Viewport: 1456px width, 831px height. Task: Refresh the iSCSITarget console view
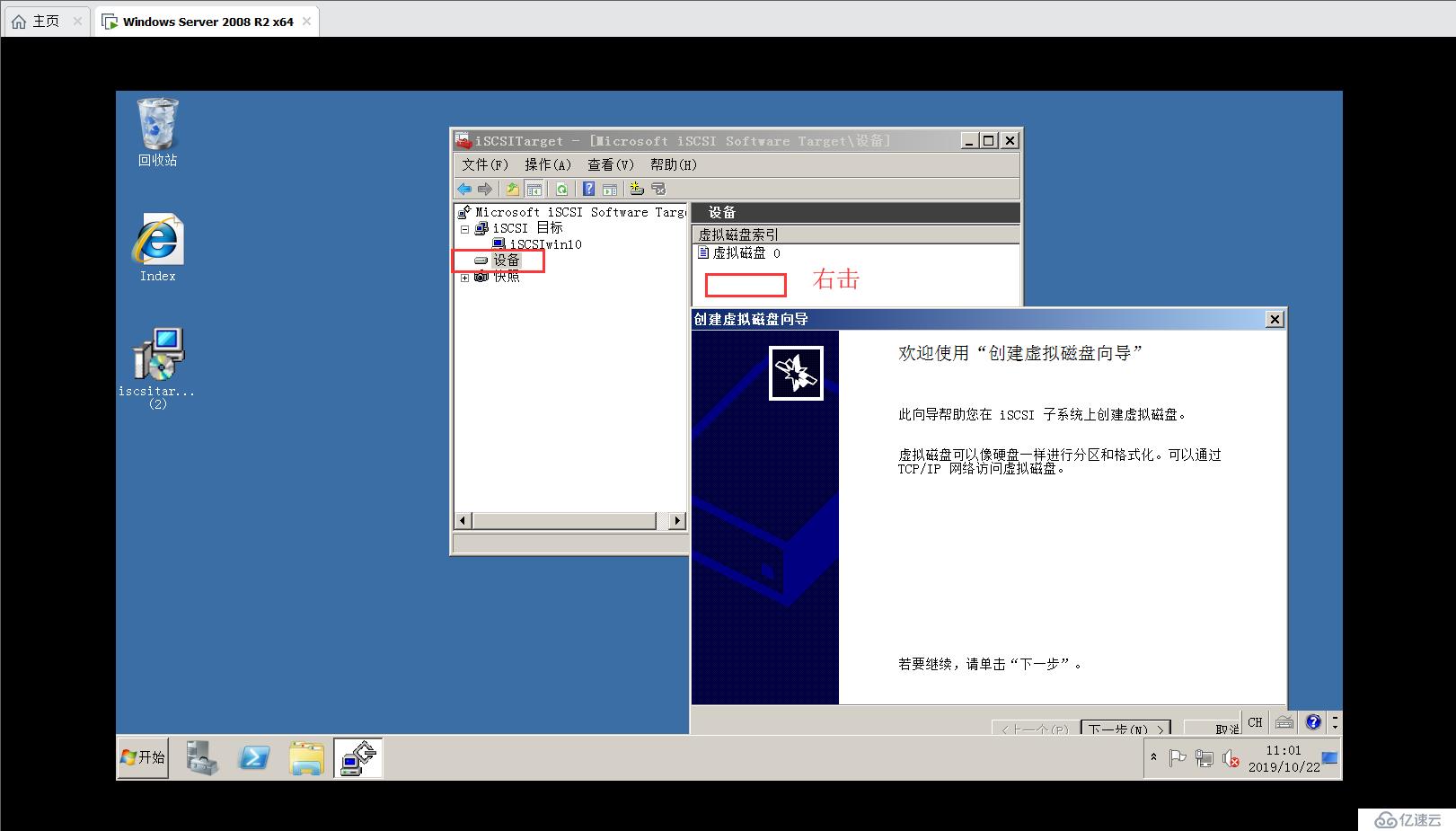[x=561, y=189]
